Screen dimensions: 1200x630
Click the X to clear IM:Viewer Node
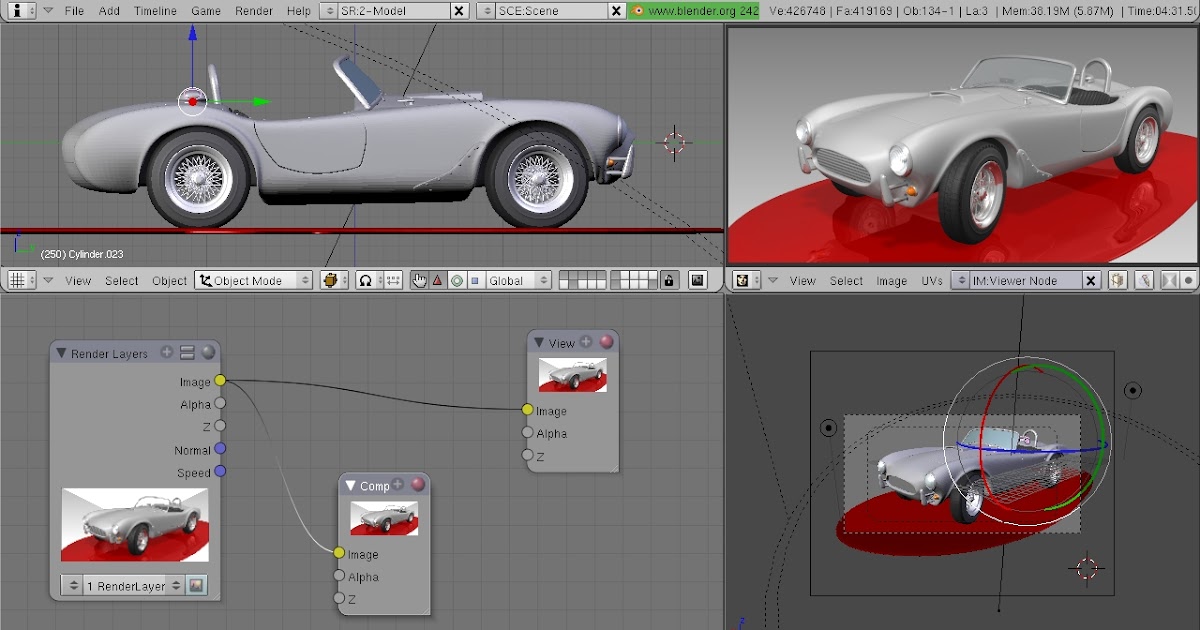click(1092, 280)
